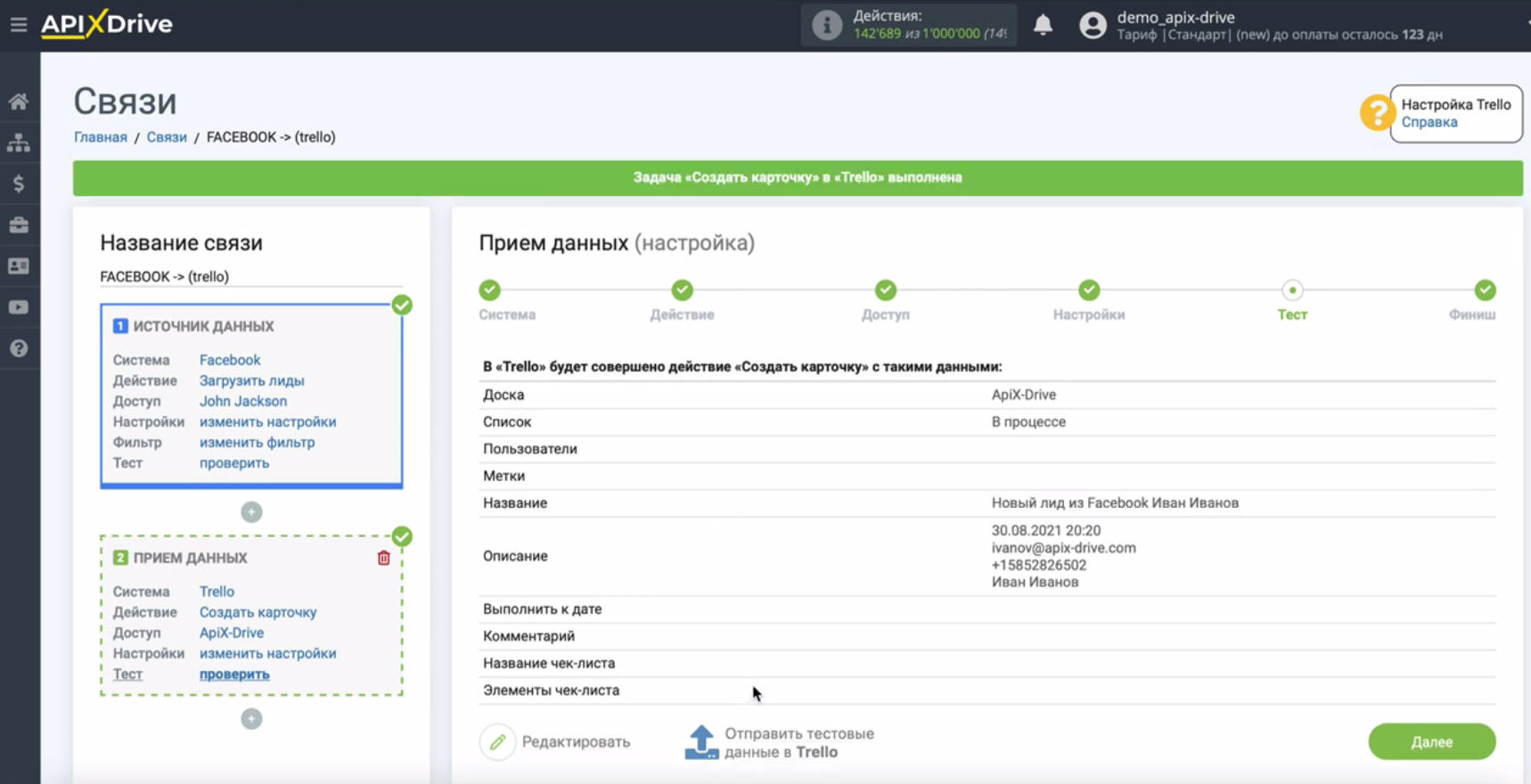Open the hamburger menu
1531x784 pixels.
pyautogui.click(x=19, y=24)
